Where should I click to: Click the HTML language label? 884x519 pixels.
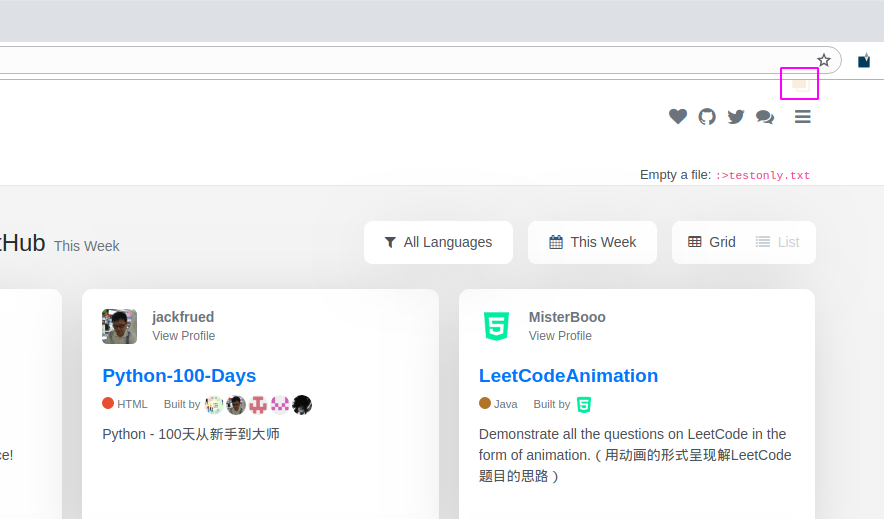tap(125, 404)
